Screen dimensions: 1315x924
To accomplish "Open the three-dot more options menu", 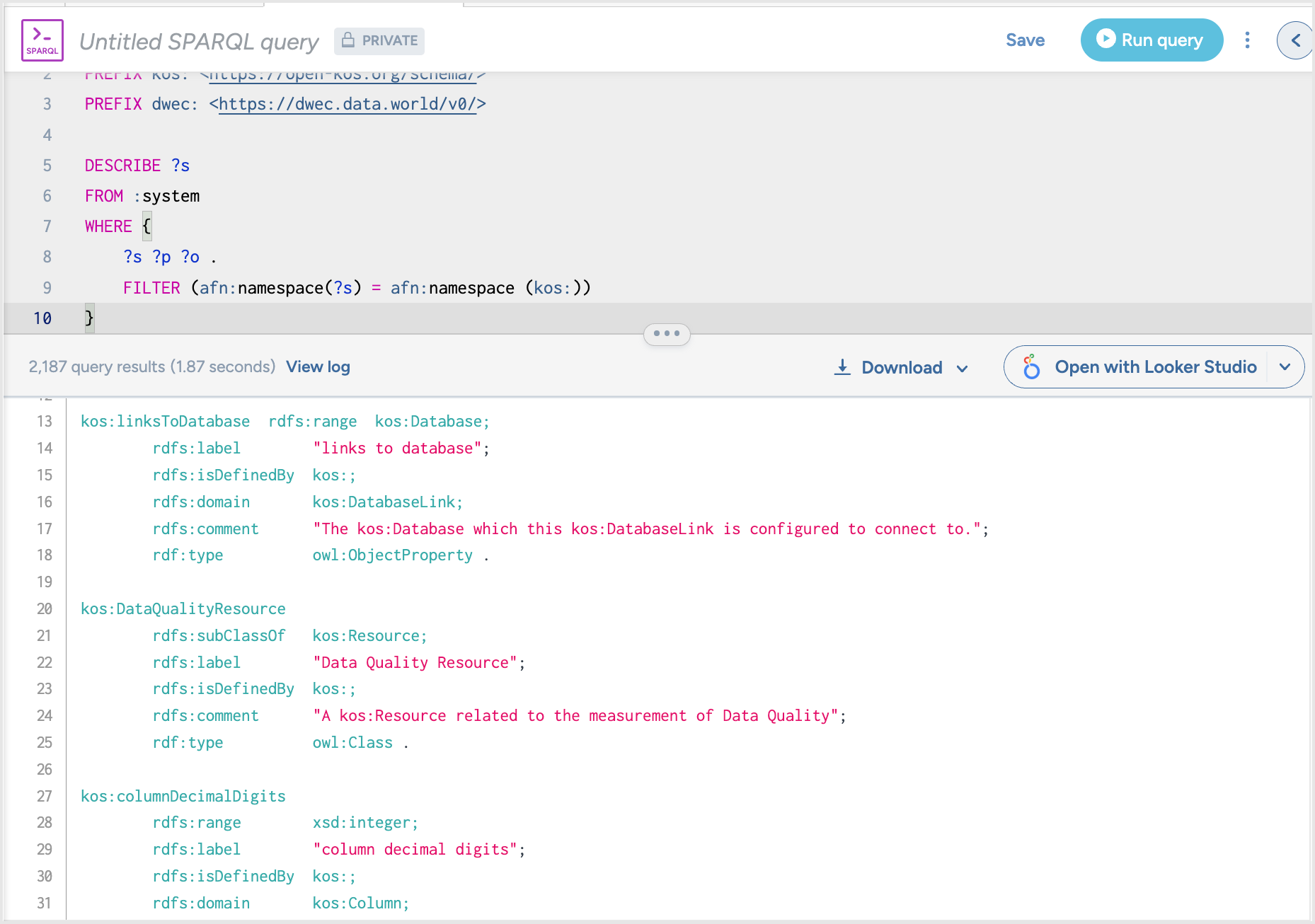I will [x=1248, y=40].
